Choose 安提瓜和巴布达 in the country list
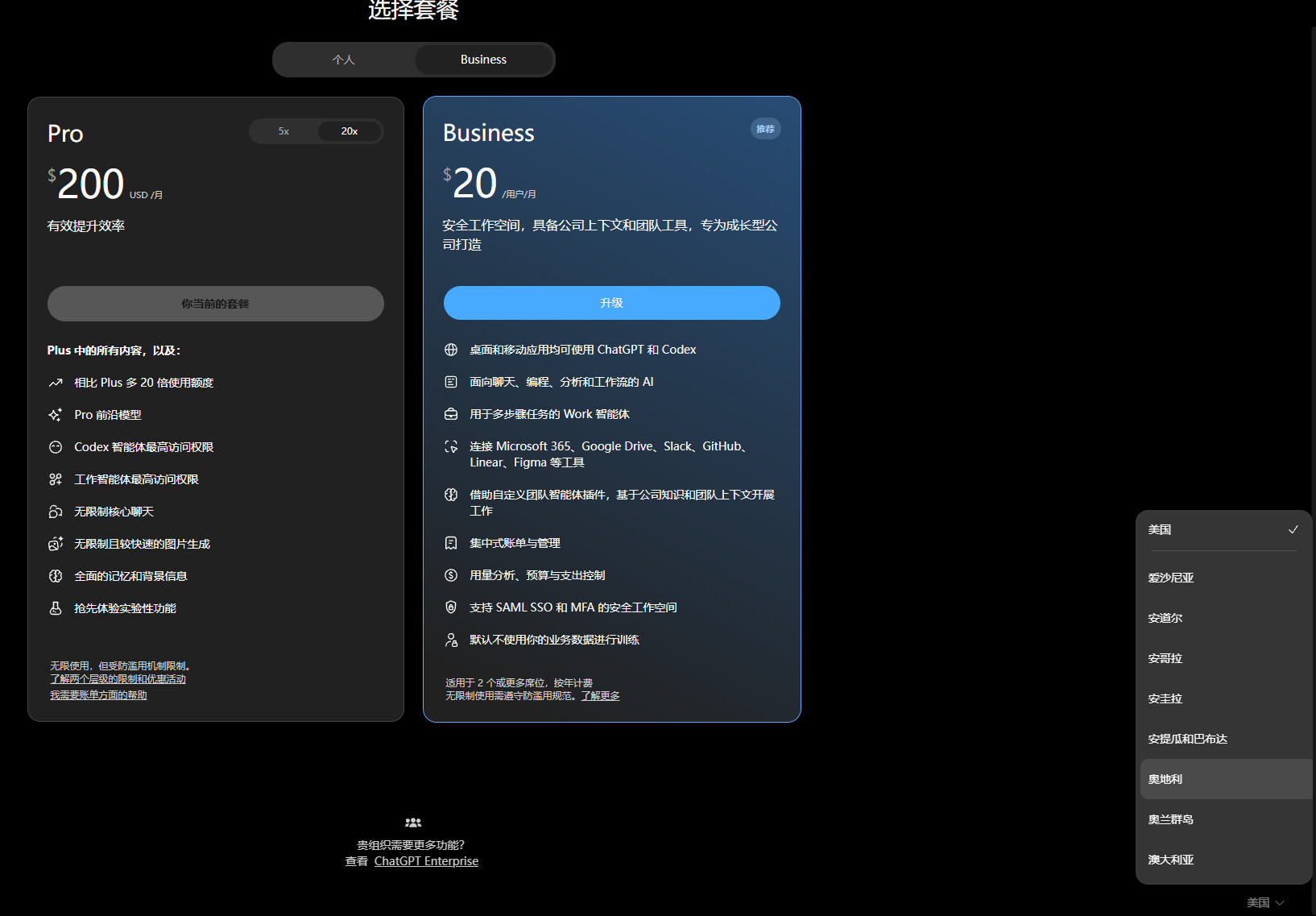1316x916 pixels. (x=1224, y=739)
